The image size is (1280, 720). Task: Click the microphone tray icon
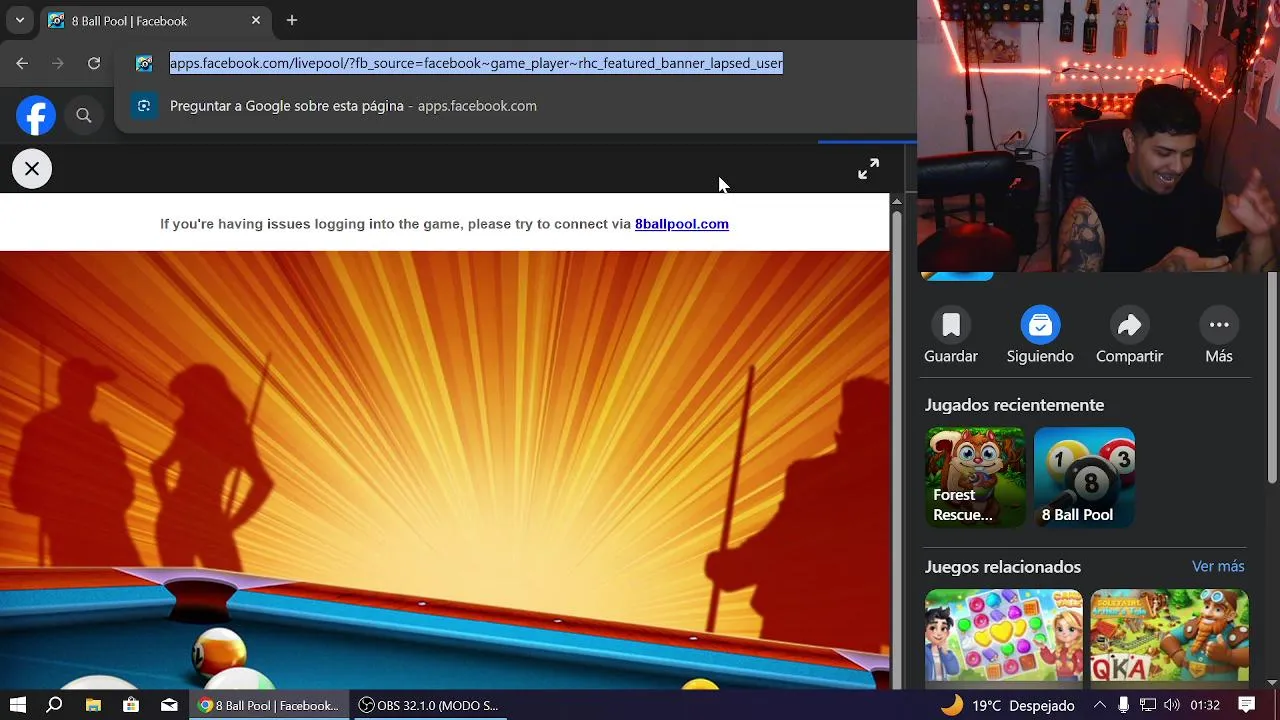[1124, 705]
